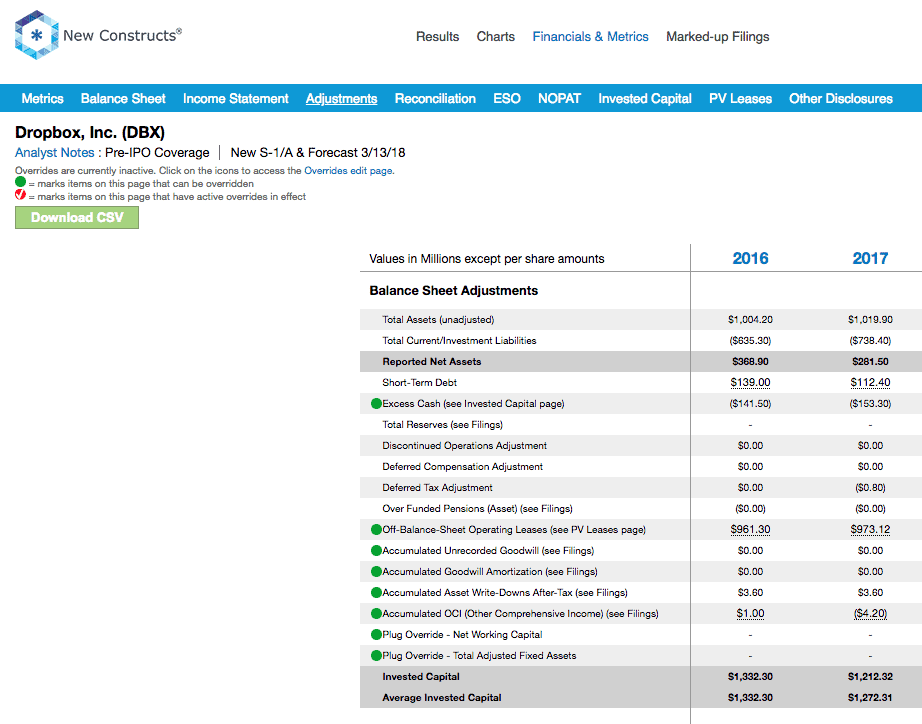
Task: Click 2017 Average Invested Capital $1,272.31
Action: tap(870, 698)
